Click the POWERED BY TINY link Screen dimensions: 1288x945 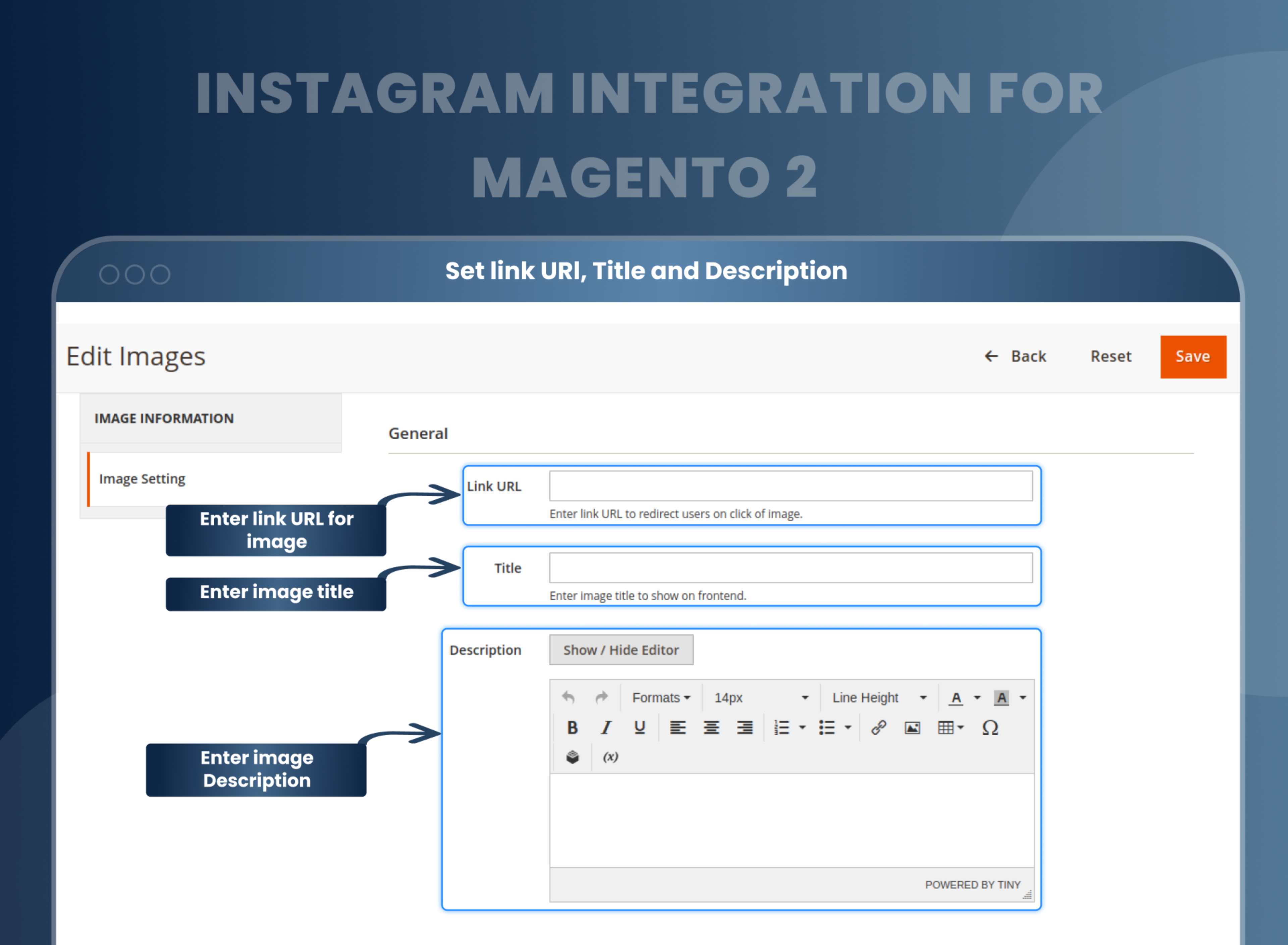point(972,885)
